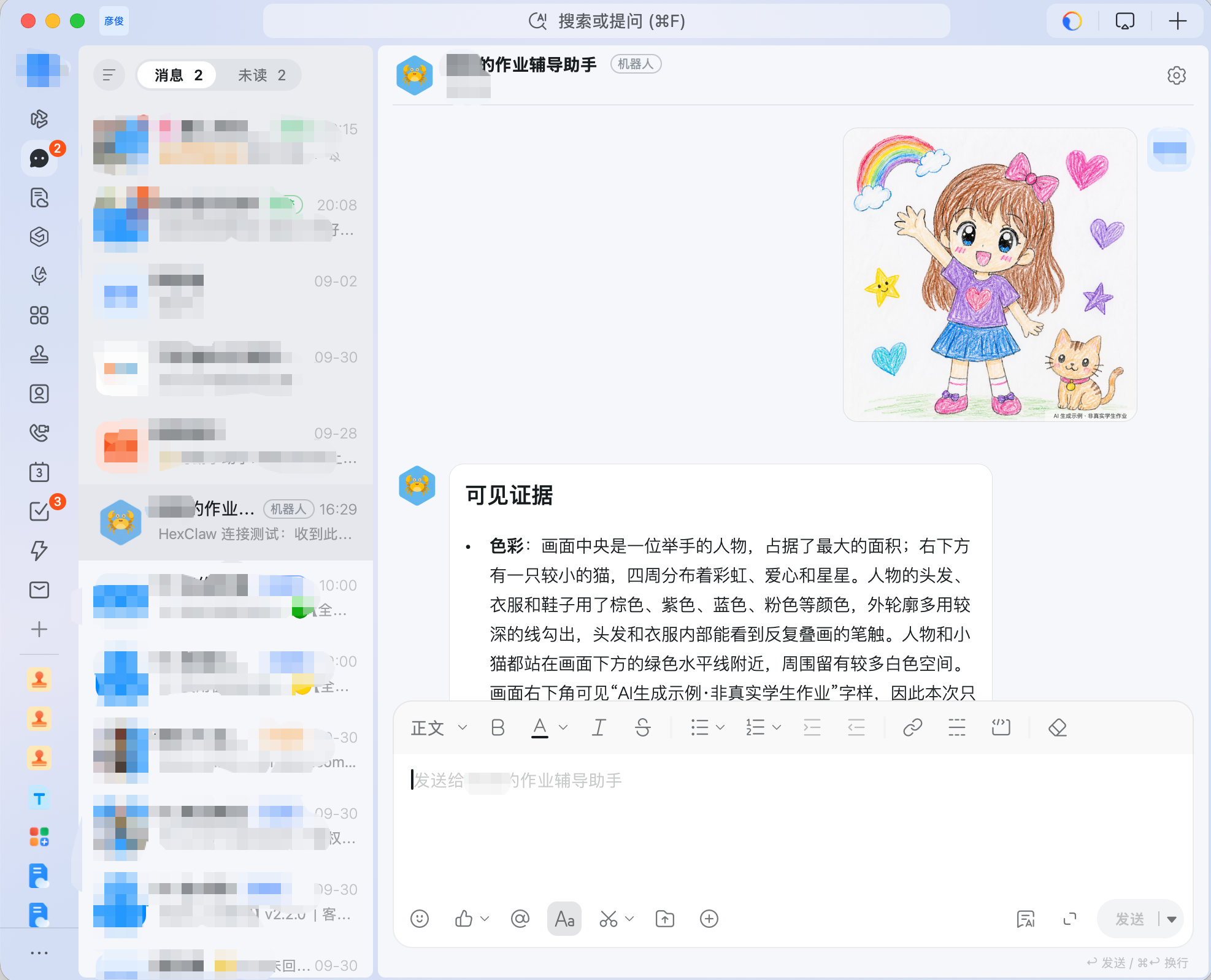Click the plus icon in the sidebar
This screenshot has height=980, width=1211.
tap(39, 629)
